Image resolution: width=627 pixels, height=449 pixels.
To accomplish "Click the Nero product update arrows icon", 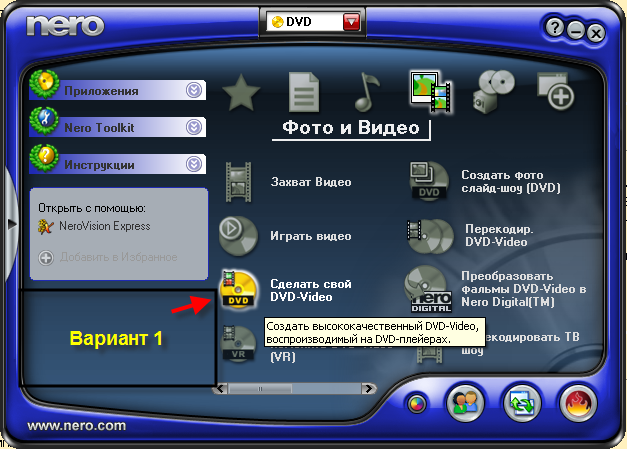I will coord(522,404).
